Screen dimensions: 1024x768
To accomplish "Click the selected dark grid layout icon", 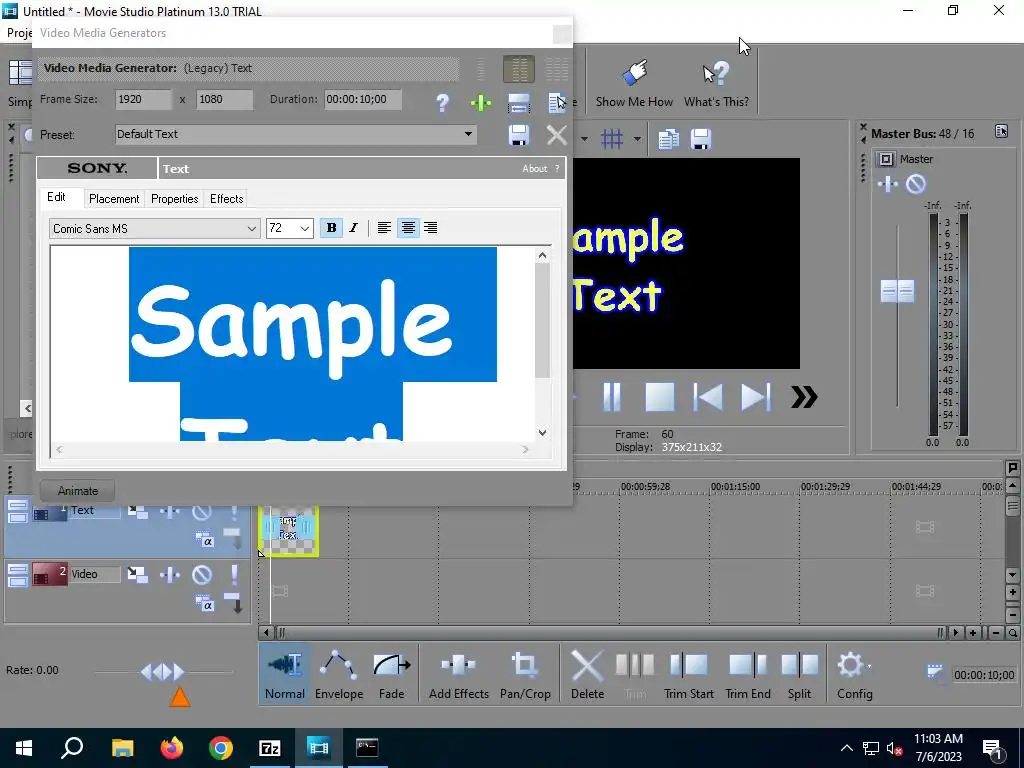I will [x=519, y=69].
